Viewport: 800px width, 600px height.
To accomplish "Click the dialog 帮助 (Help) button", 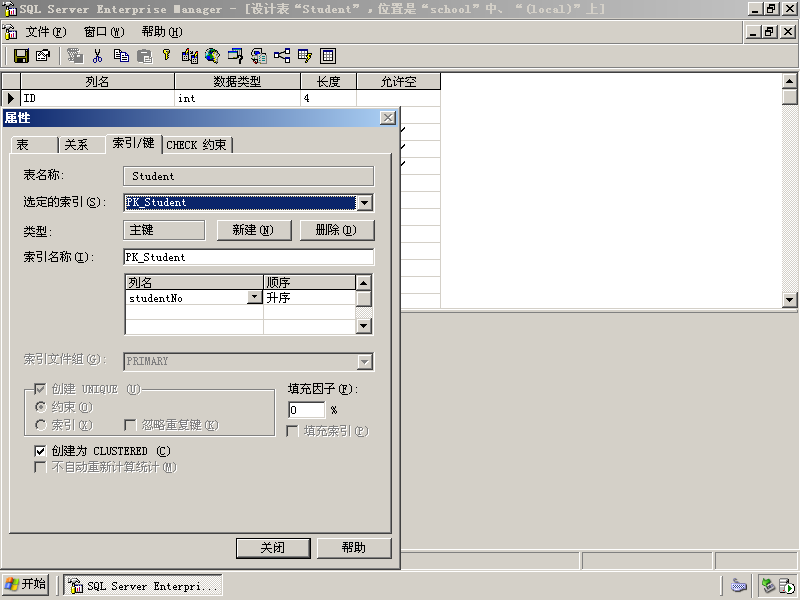I will tap(354, 548).
